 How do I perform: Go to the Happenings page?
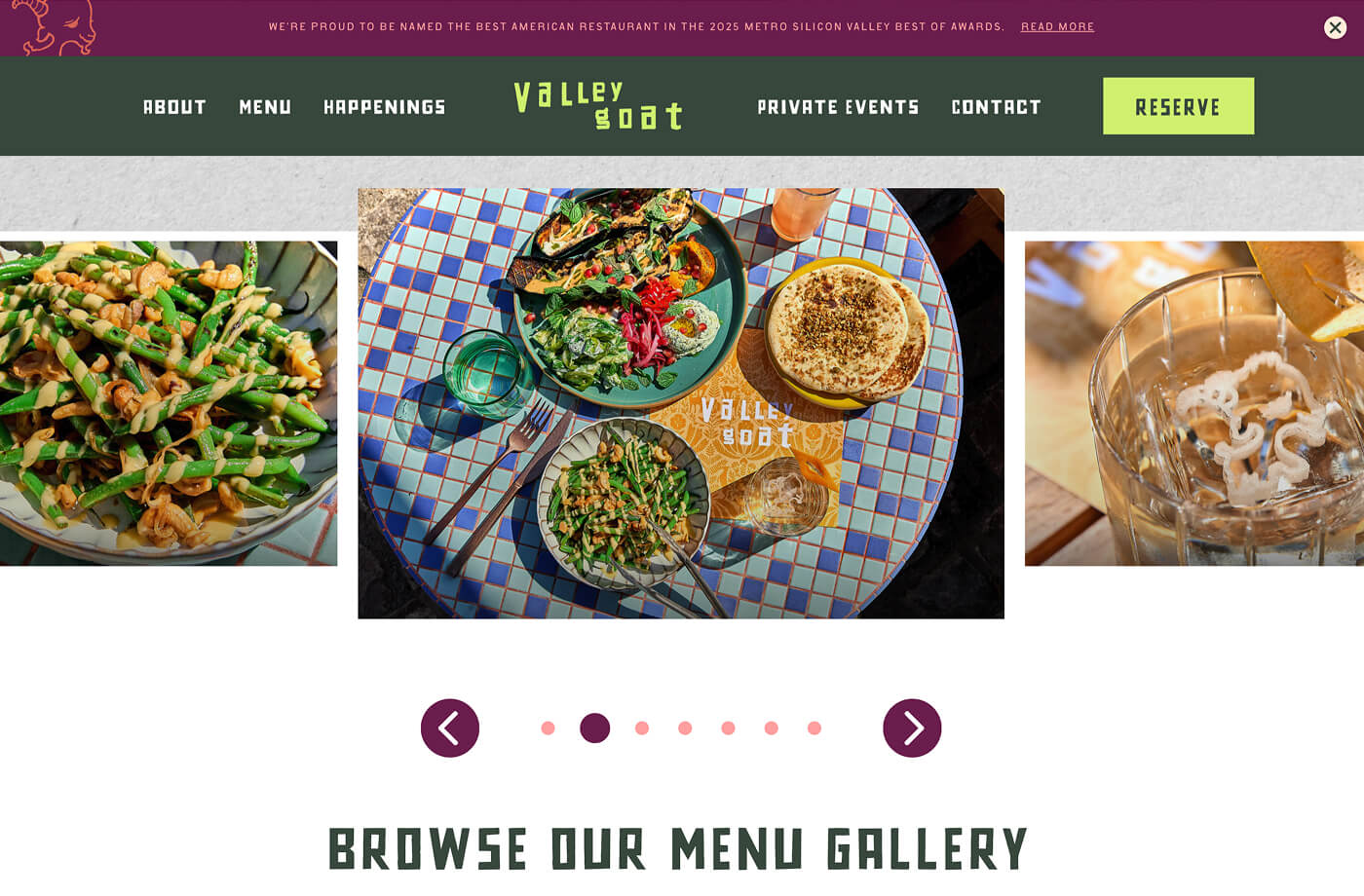[x=384, y=107]
